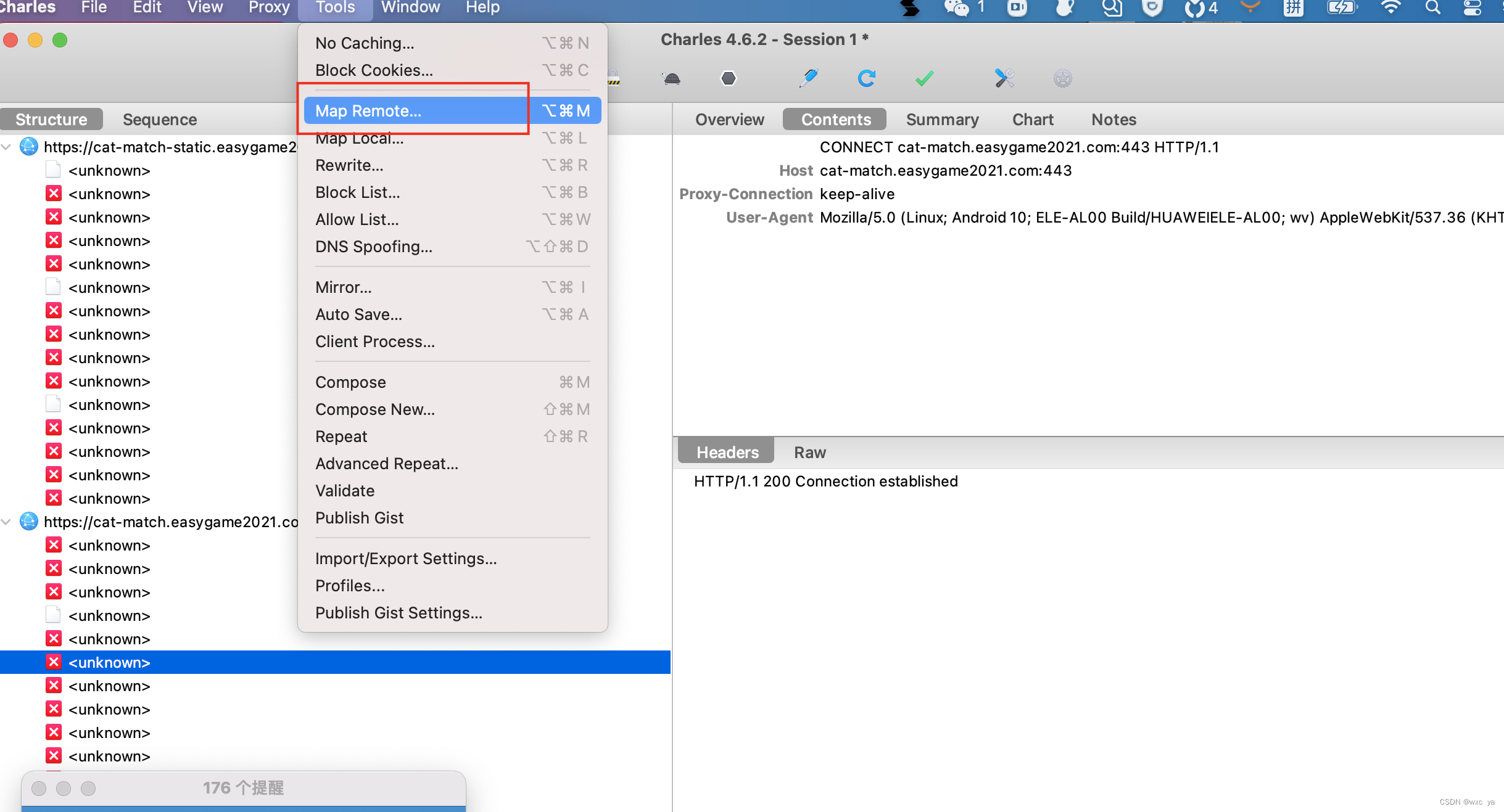Open Spotlight search icon in menu bar
The image size is (1504, 812).
[x=1433, y=7]
